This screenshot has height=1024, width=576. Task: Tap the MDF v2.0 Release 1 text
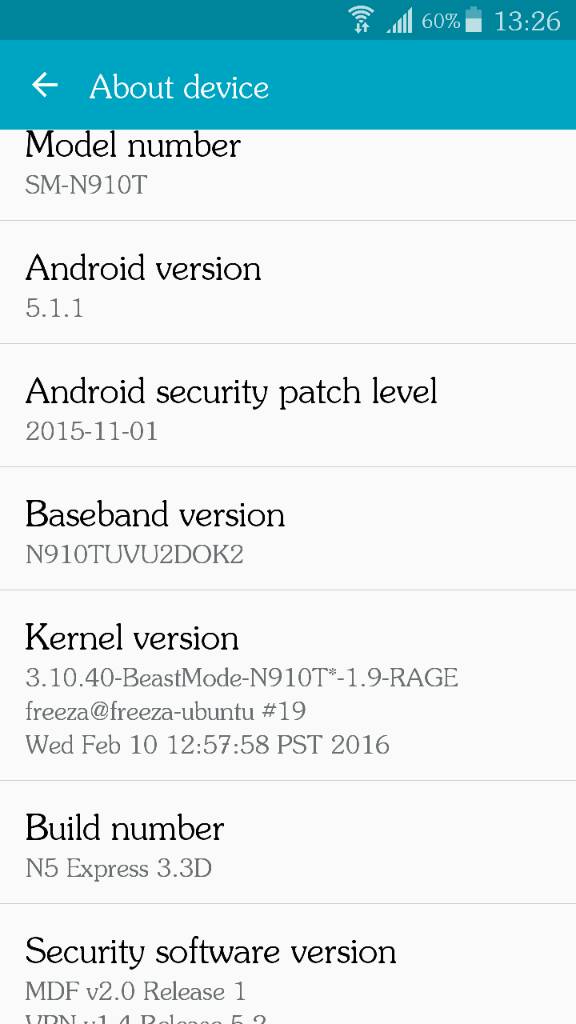[135, 991]
